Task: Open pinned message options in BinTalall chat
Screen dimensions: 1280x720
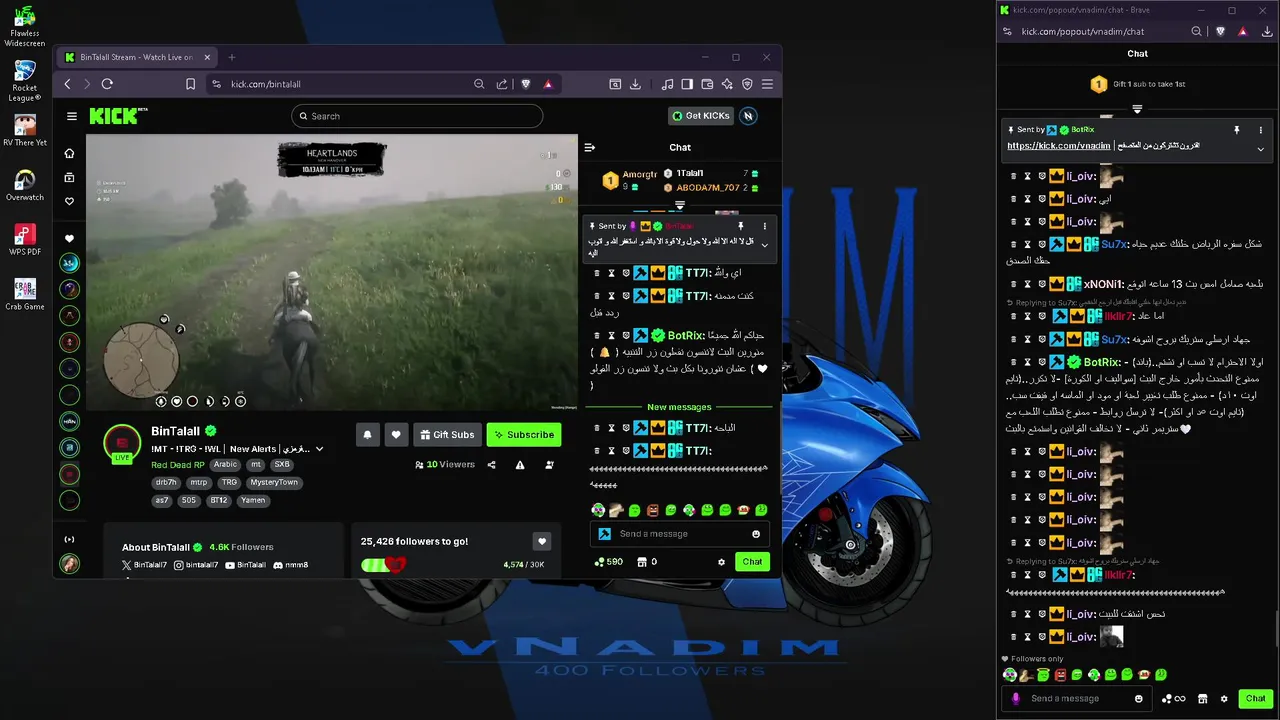Action: click(765, 226)
